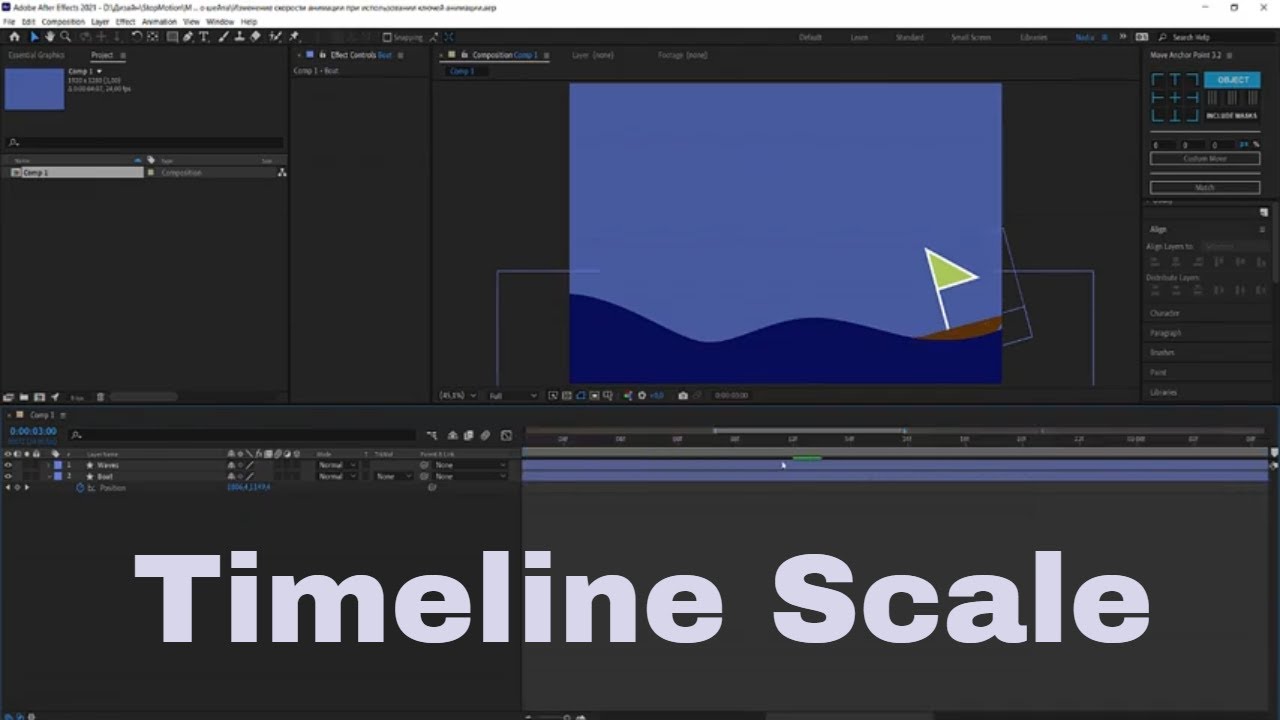Click the Home icon in the toolbar
Image resolution: width=1280 pixels, height=720 pixels.
click(x=14, y=37)
